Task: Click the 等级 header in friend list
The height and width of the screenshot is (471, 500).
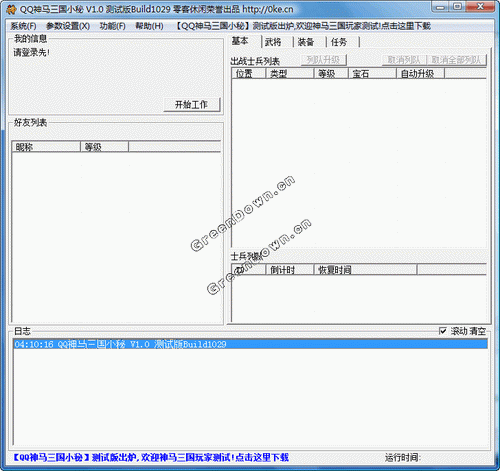Action: coord(104,147)
